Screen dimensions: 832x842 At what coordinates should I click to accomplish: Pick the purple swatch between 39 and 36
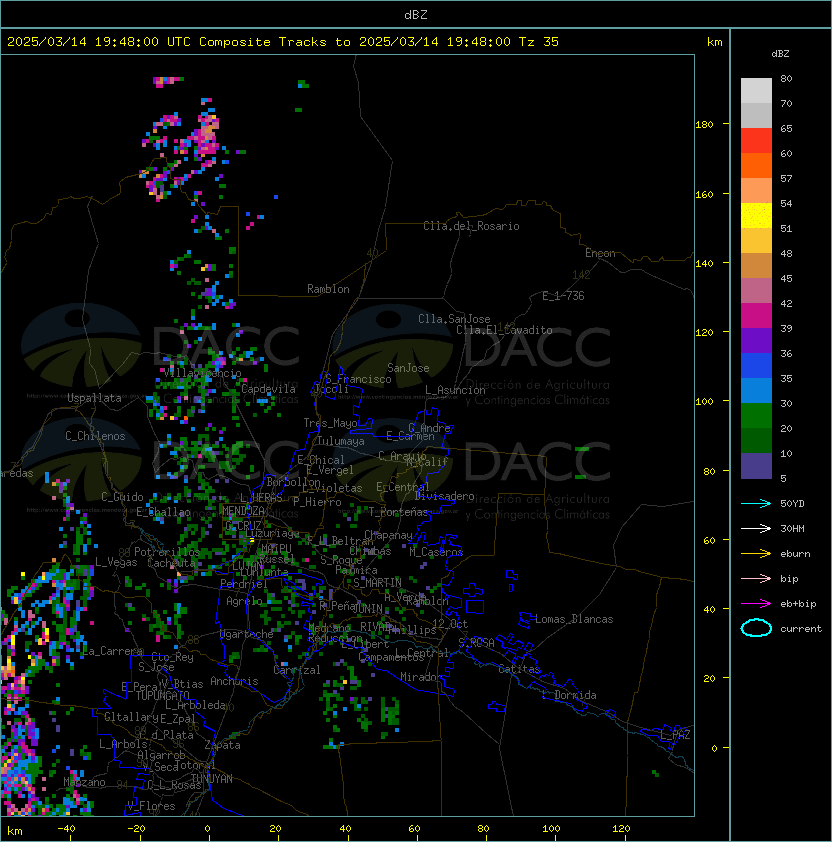[756, 340]
